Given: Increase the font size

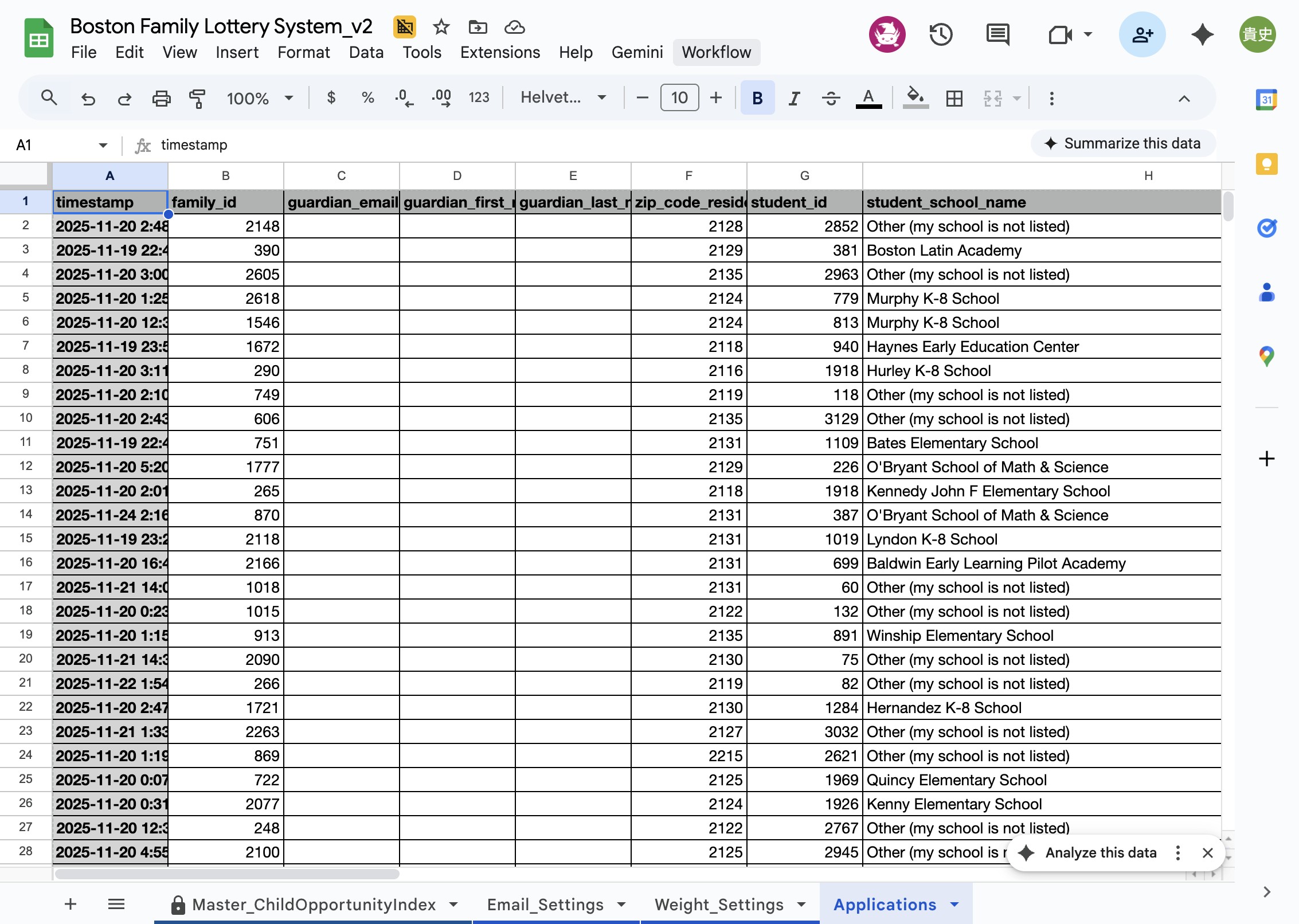Looking at the screenshot, I should (715, 98).
